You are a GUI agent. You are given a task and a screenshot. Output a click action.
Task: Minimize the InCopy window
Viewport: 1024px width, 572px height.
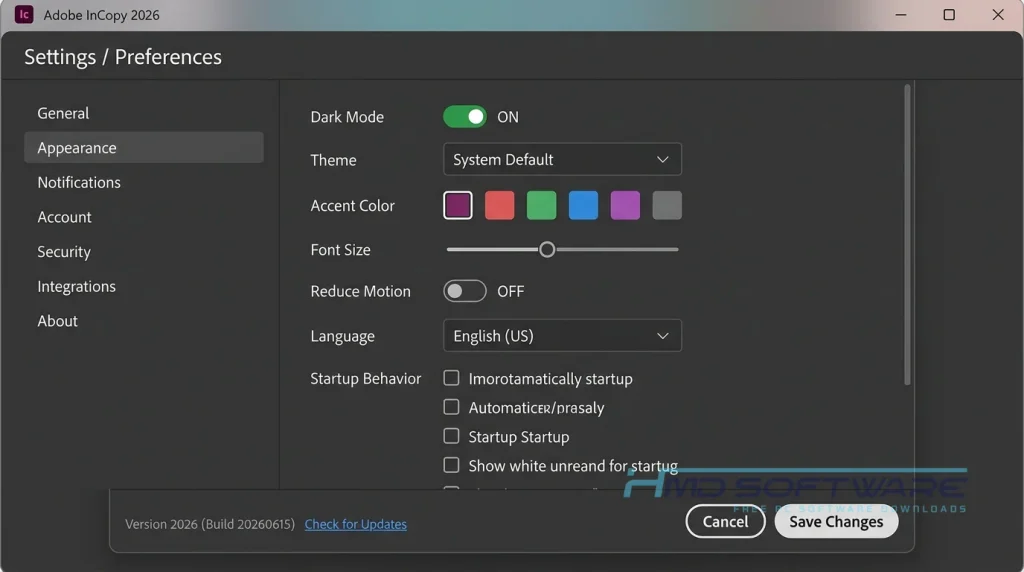point(901,14)
